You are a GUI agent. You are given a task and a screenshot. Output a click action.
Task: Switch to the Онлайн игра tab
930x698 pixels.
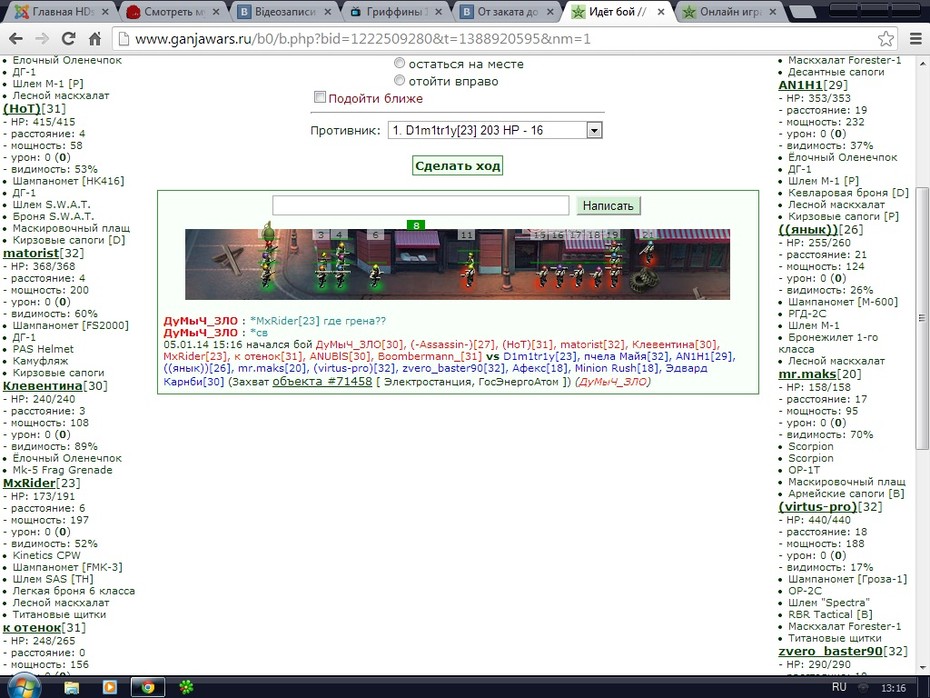[730, 12]
